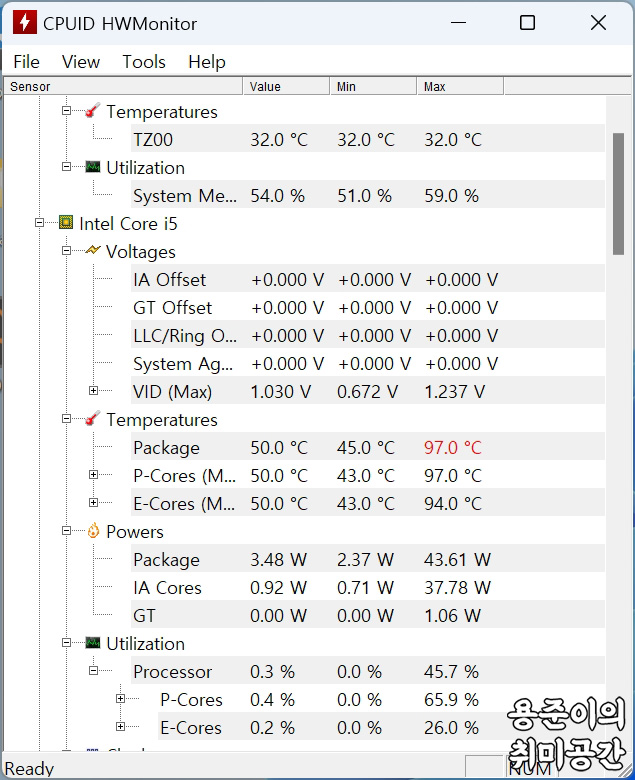Open the File menu
Viewport: 635px width, 780px height.
point(26,62)
